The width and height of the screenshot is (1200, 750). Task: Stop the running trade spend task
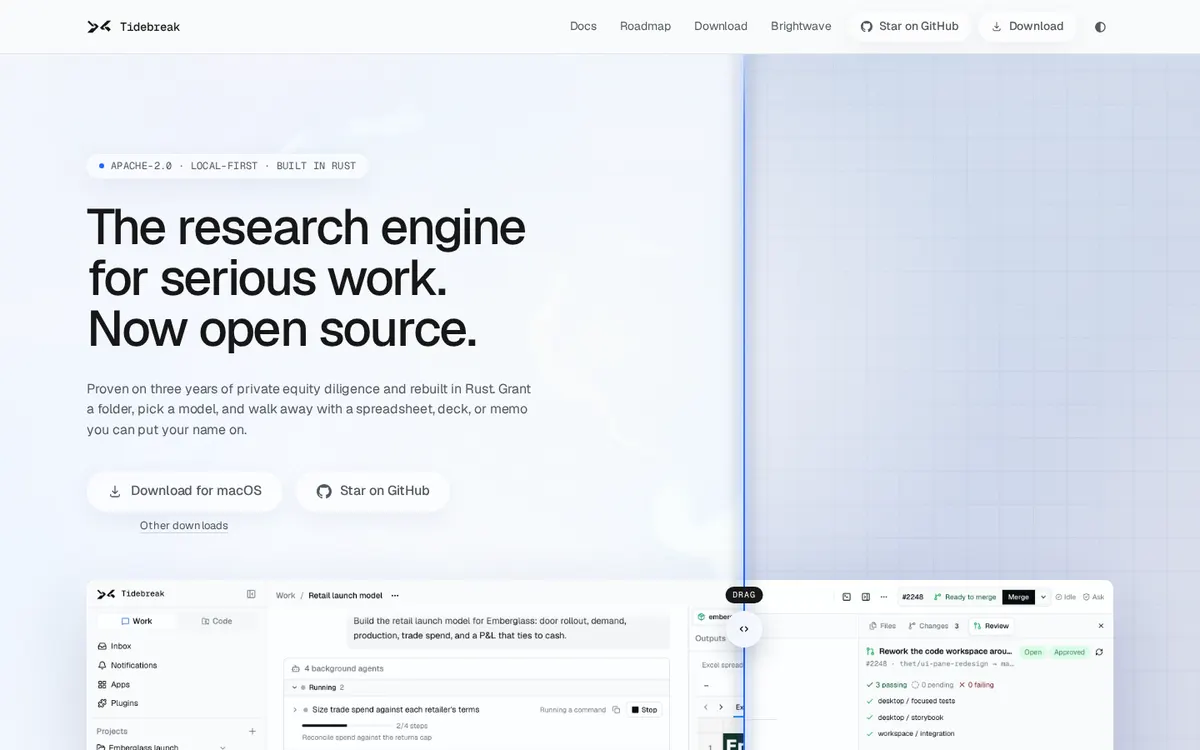click(x=644, y=710)
